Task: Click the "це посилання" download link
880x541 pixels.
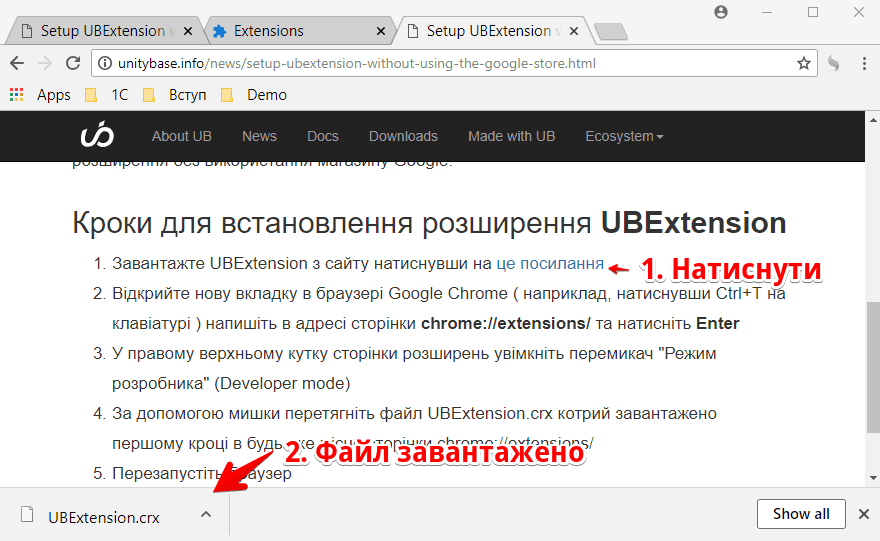Action: coord(550,263)
